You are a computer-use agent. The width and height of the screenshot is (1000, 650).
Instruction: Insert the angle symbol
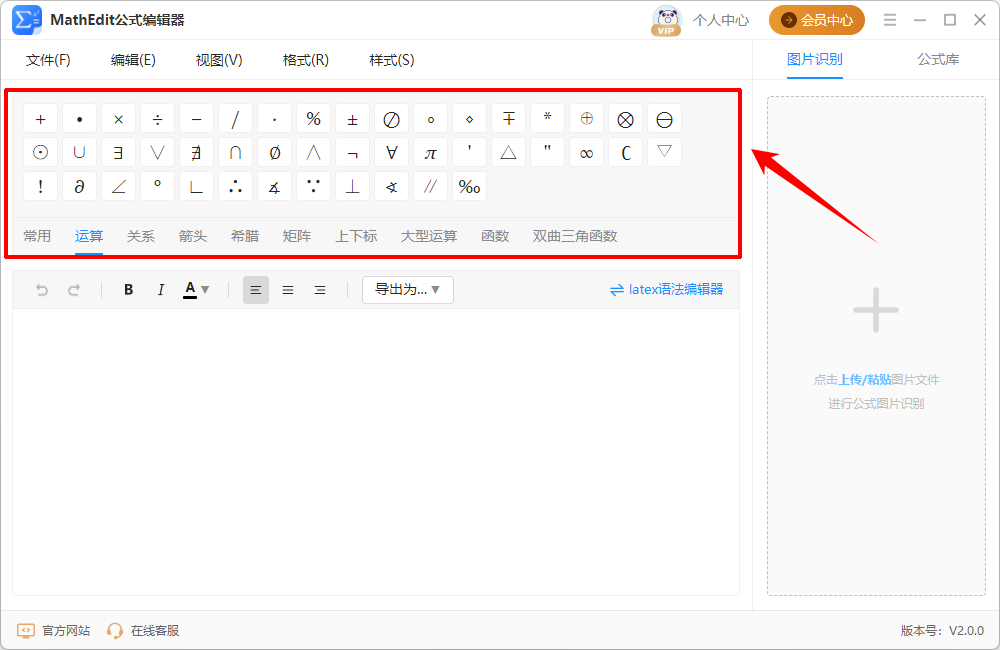(x=119, y=186)
